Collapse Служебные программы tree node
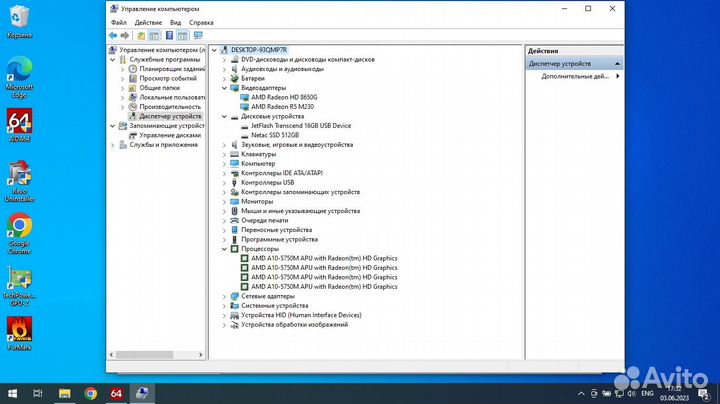Screen dimensions: 720x404 click(x=112, y=60)
